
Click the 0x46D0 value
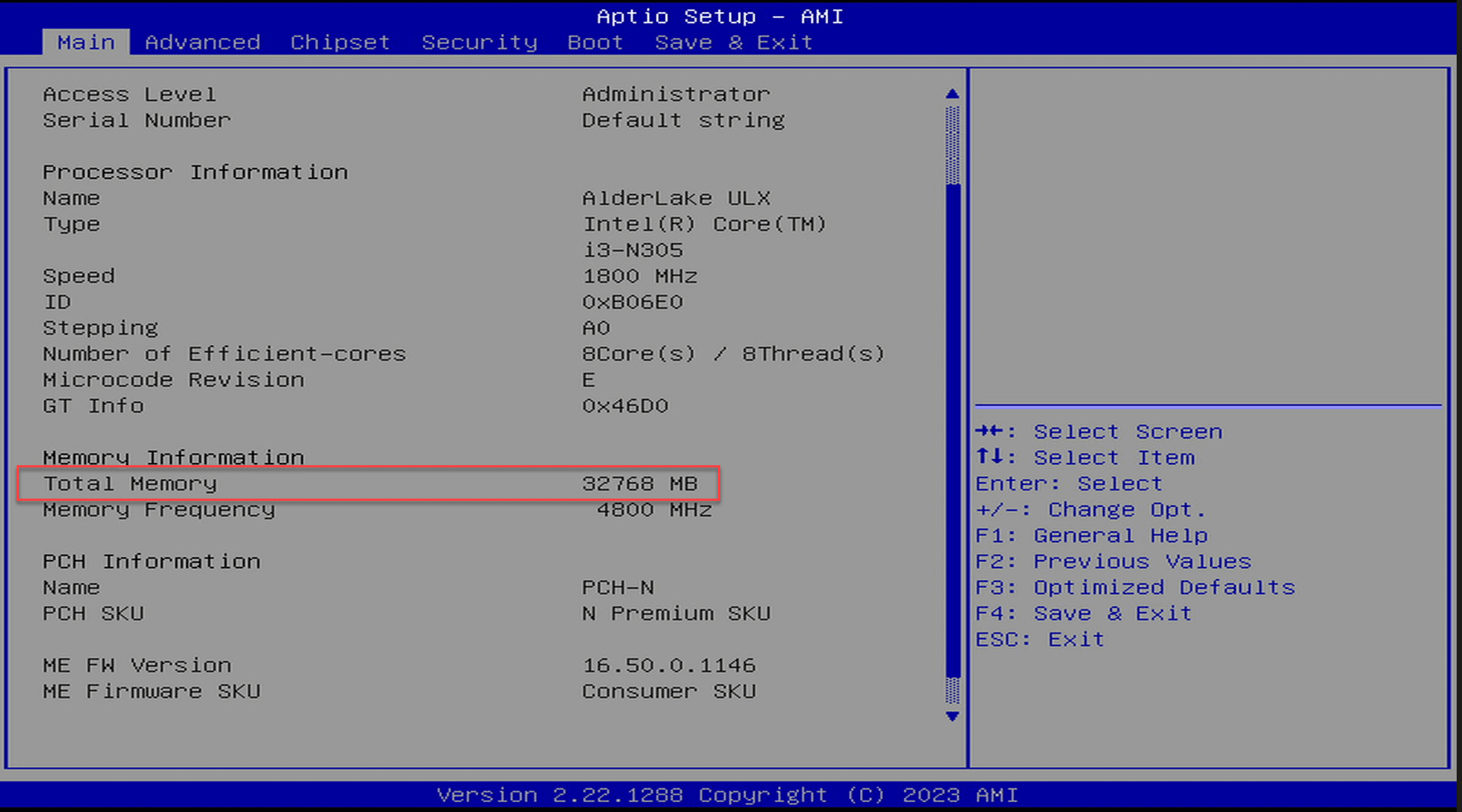click(625, 406)
